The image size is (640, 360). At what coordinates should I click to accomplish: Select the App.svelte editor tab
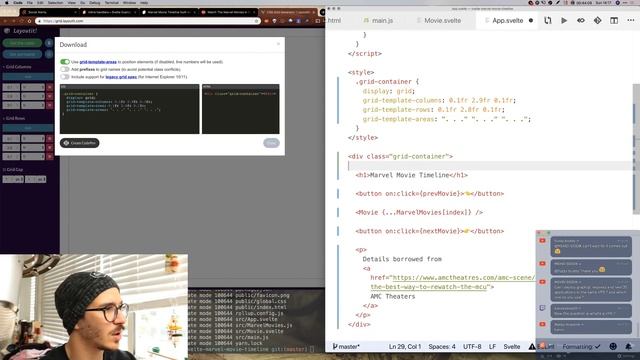[x=507, y=20]
